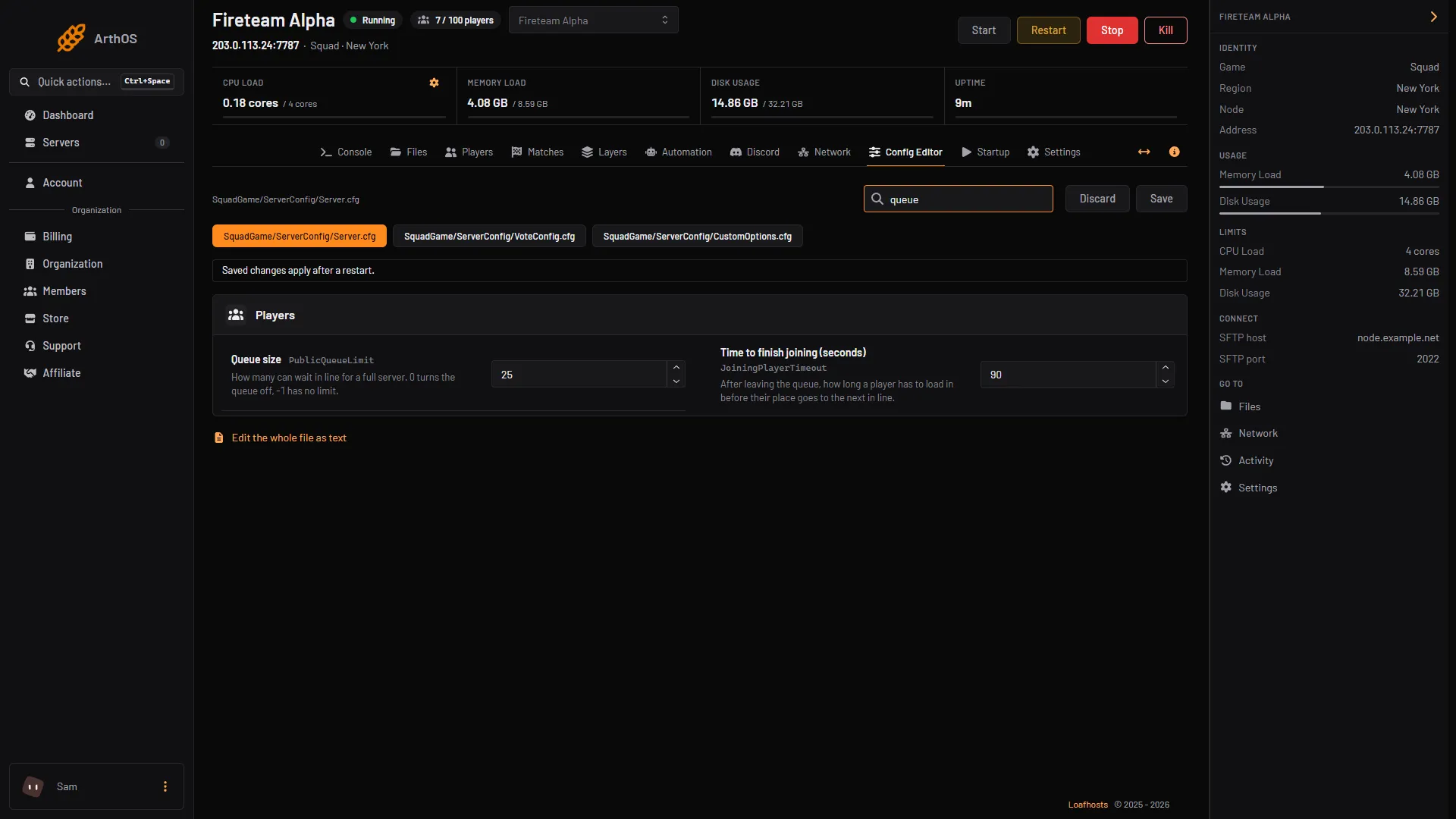Switch to the Console tab
This screenshot has height=819, width=1456.
coord(346,152)
